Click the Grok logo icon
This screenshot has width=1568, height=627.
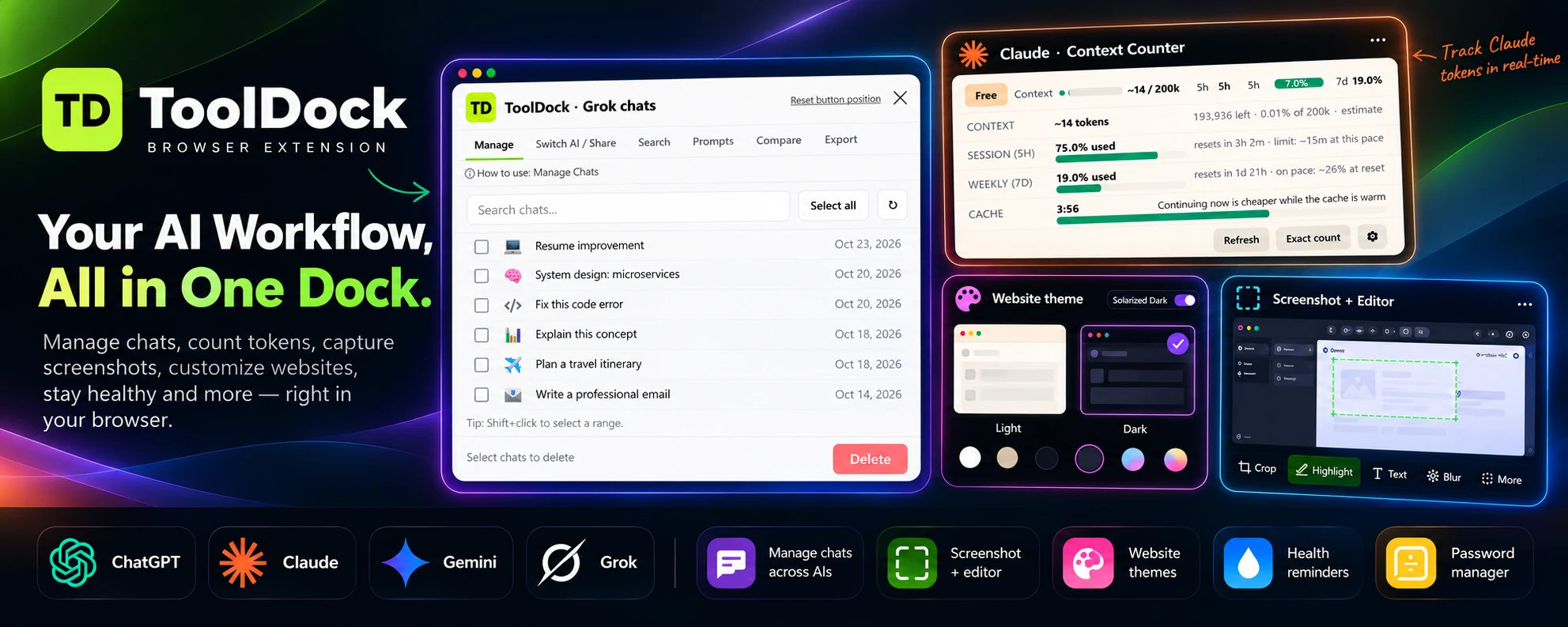pos(562,562)
